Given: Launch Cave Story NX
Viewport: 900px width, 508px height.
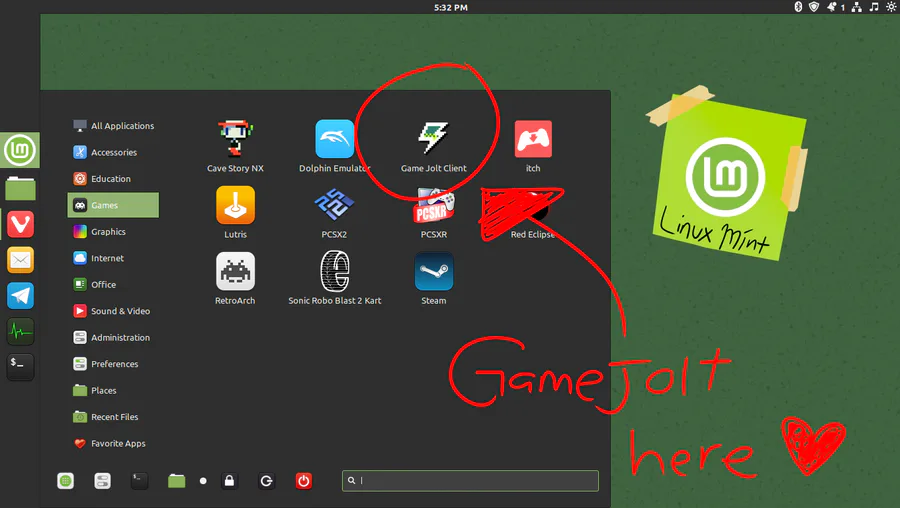Looking at the screenshot, I should click(x=235, y=146).
